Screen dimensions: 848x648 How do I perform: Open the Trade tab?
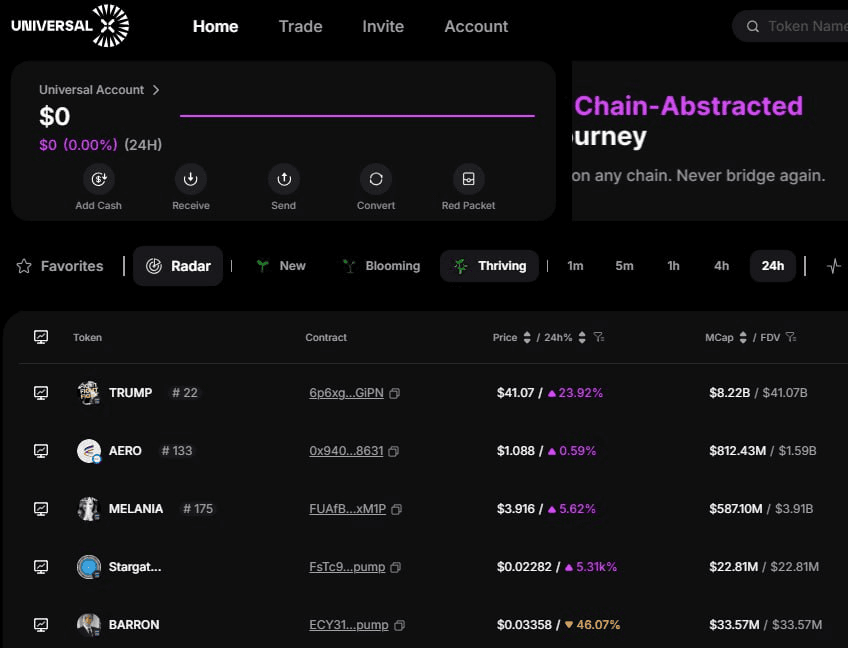tap(300, 27)
